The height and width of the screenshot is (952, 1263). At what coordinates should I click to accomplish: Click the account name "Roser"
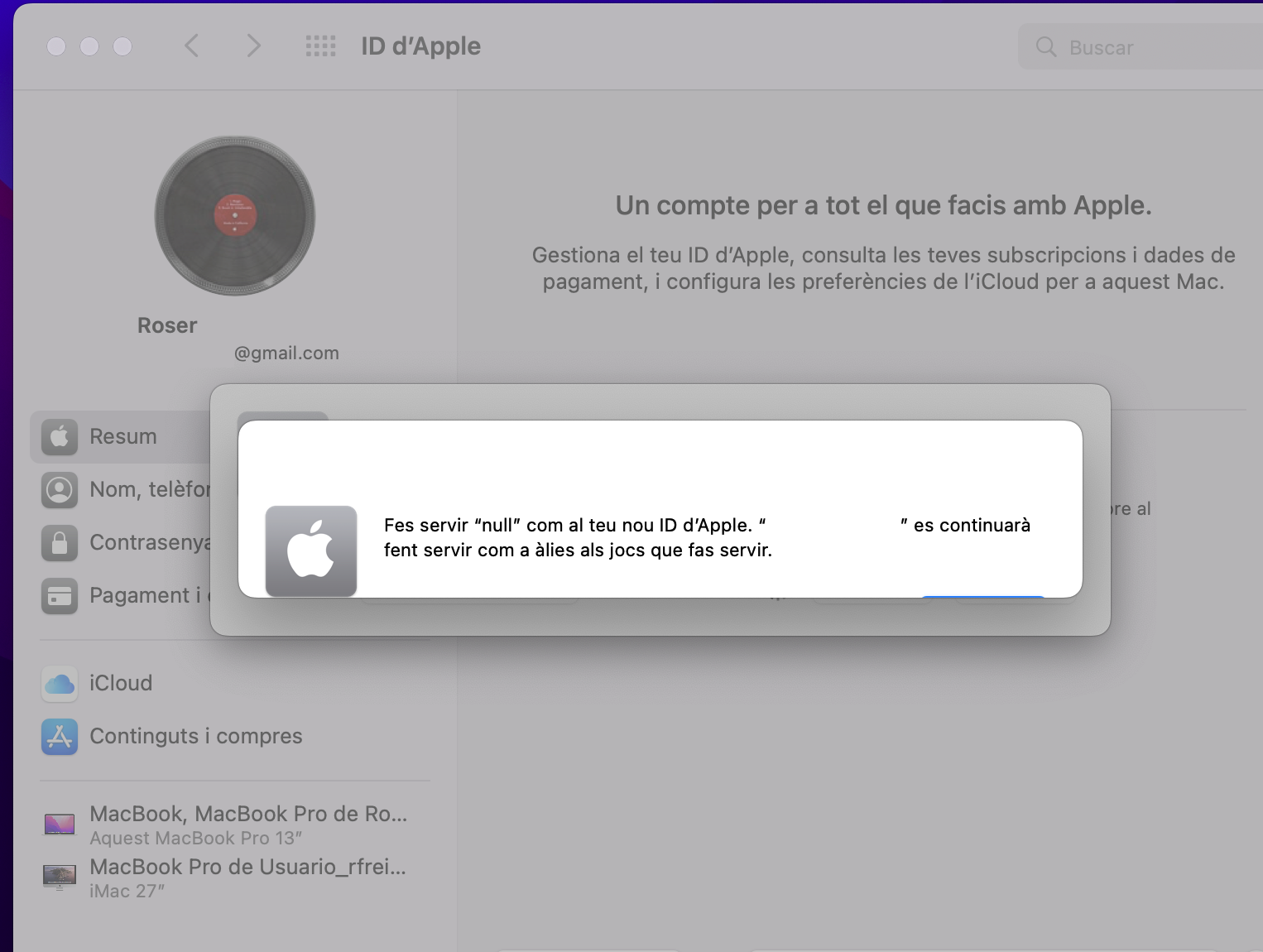pyautogui.click(x=167, y=325)
